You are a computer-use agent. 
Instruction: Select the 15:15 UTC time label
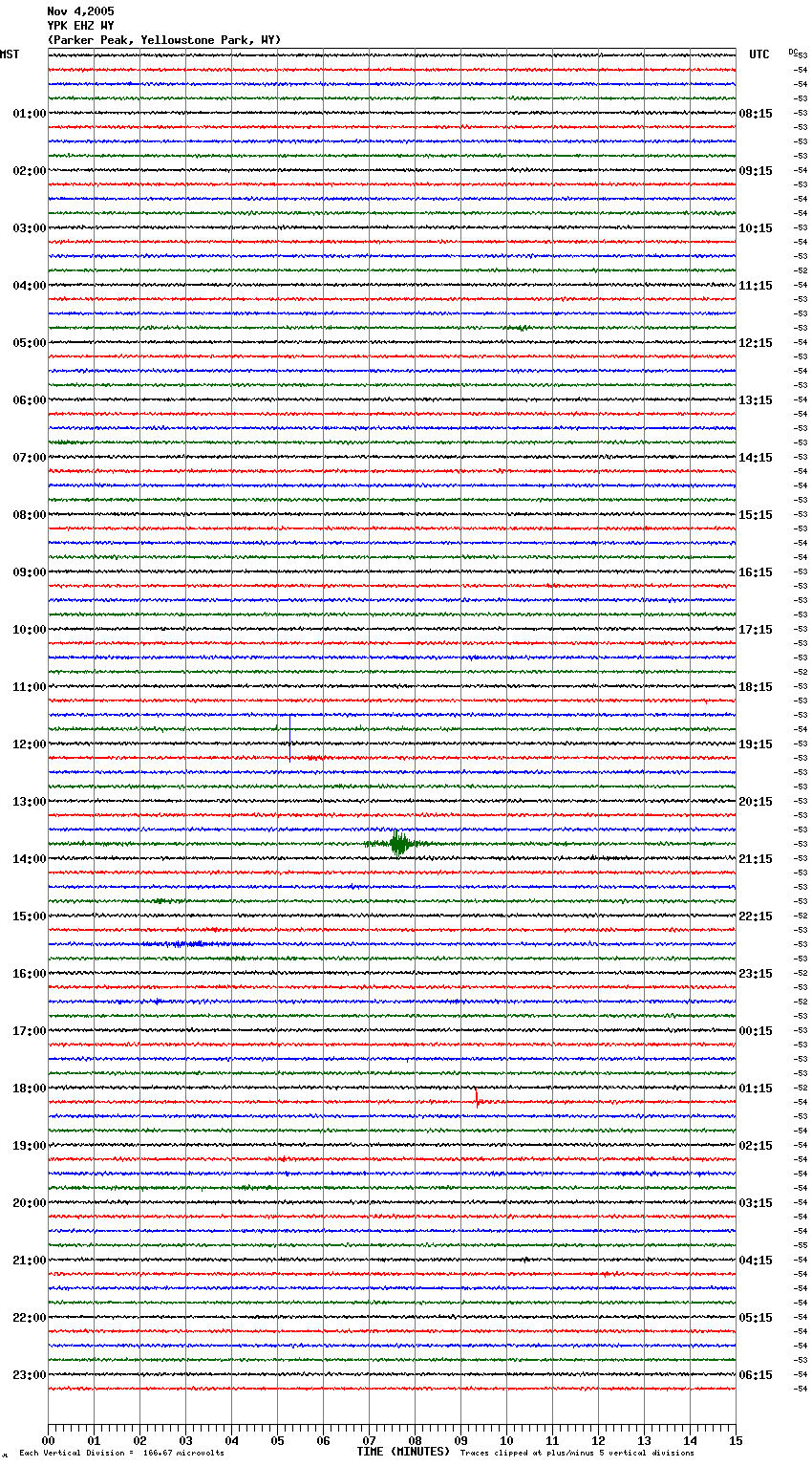(756, 515)
